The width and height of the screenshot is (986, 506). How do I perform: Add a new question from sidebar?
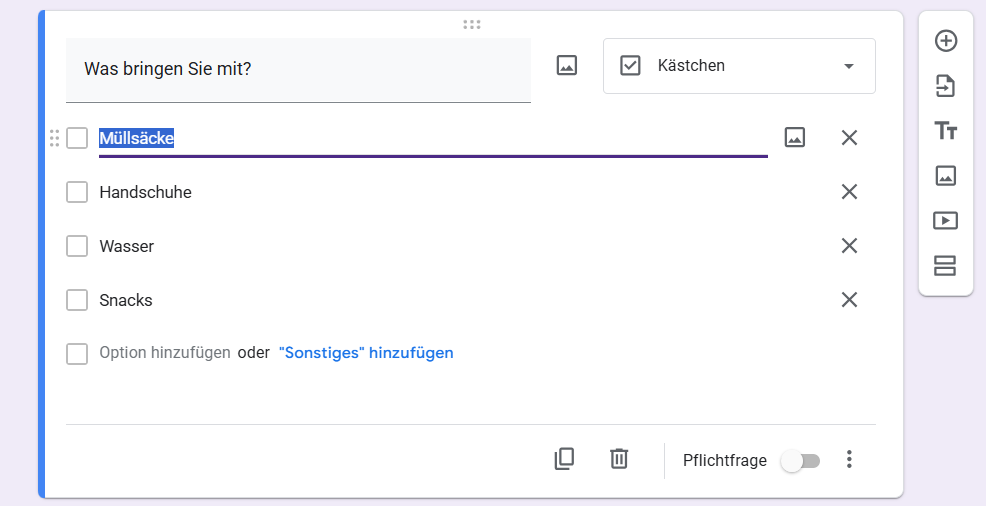[945, 41]
